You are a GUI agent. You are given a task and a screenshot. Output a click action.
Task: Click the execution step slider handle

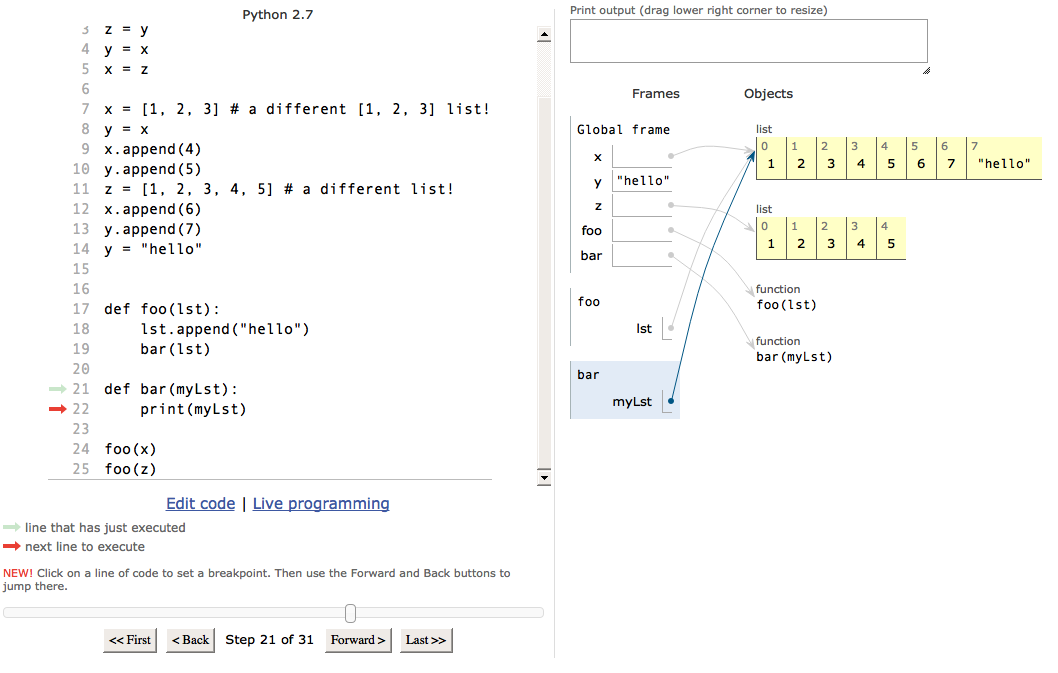coord(350,613)
